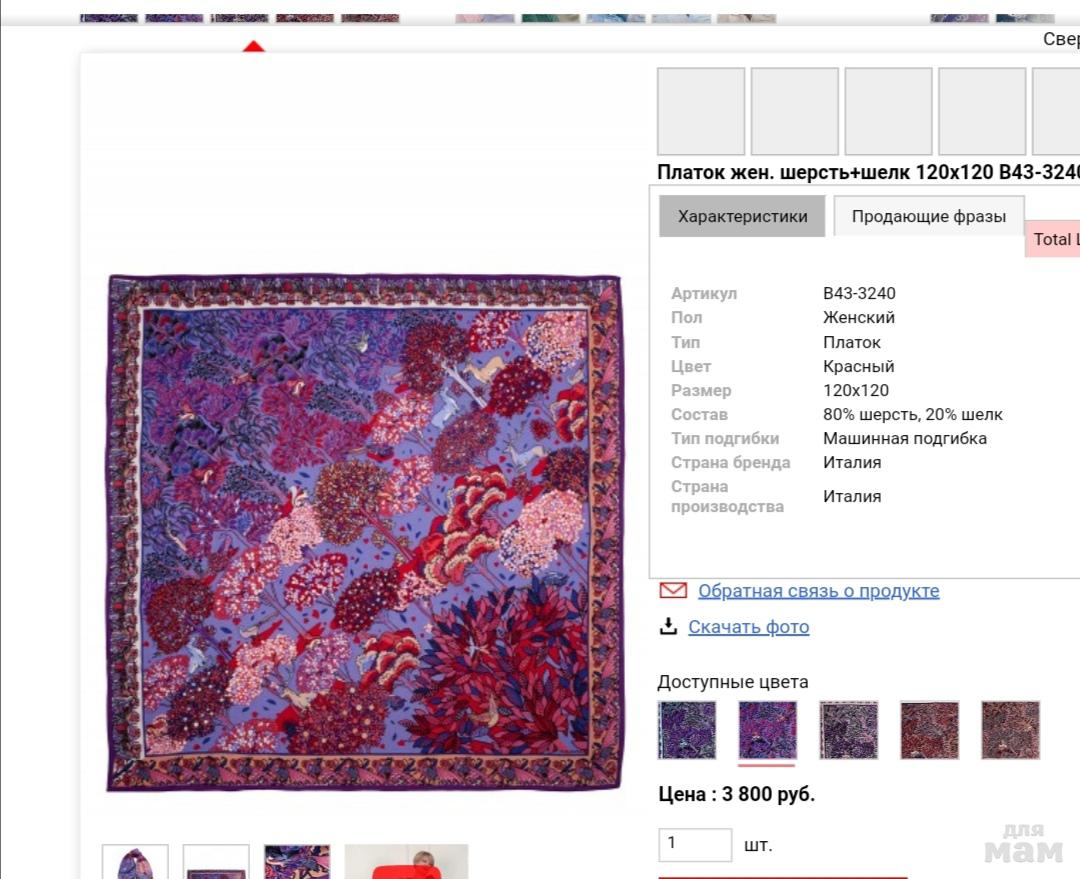Click the download photo icon
Viewport: 1080px width, 879px height.
[x=667, y=626]
